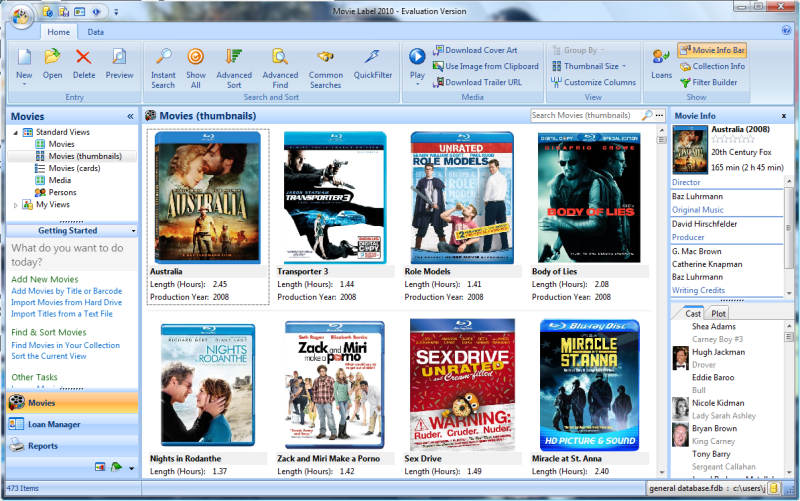Click Import Movies from Hard Drive
The image size is (800, 501).
(x=67, y=302)
